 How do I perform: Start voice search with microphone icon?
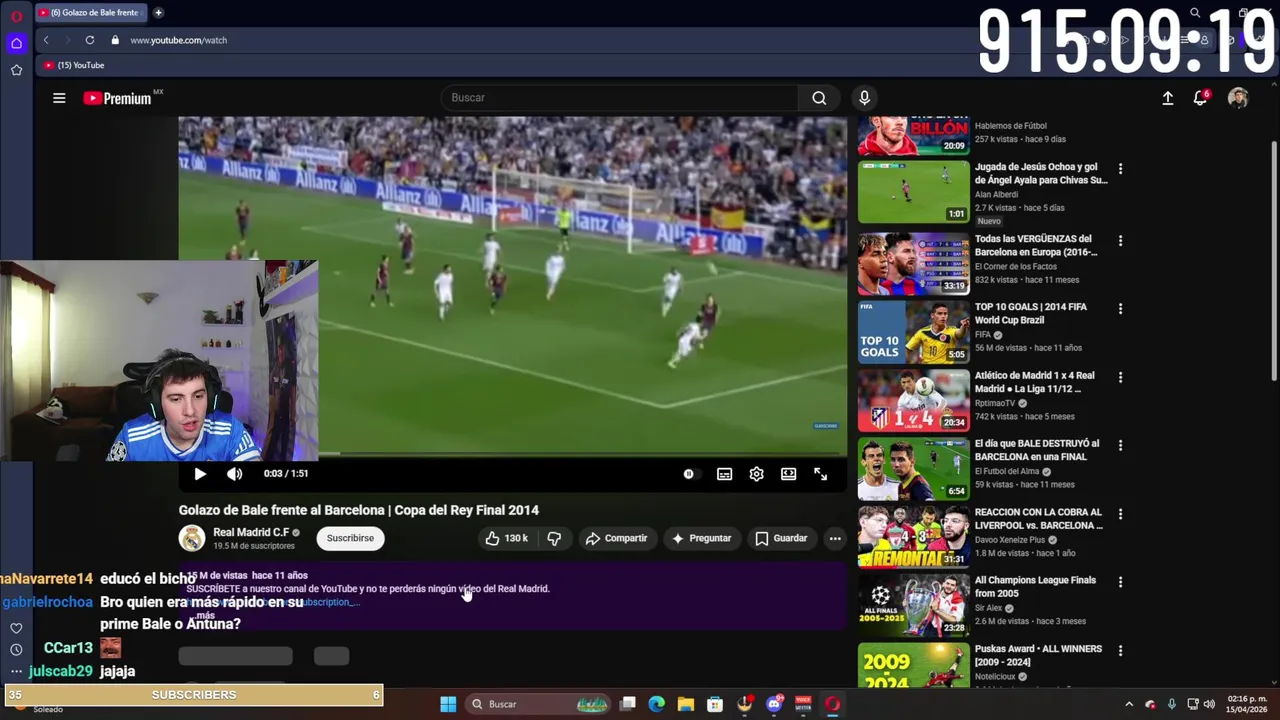click(864, 98)
